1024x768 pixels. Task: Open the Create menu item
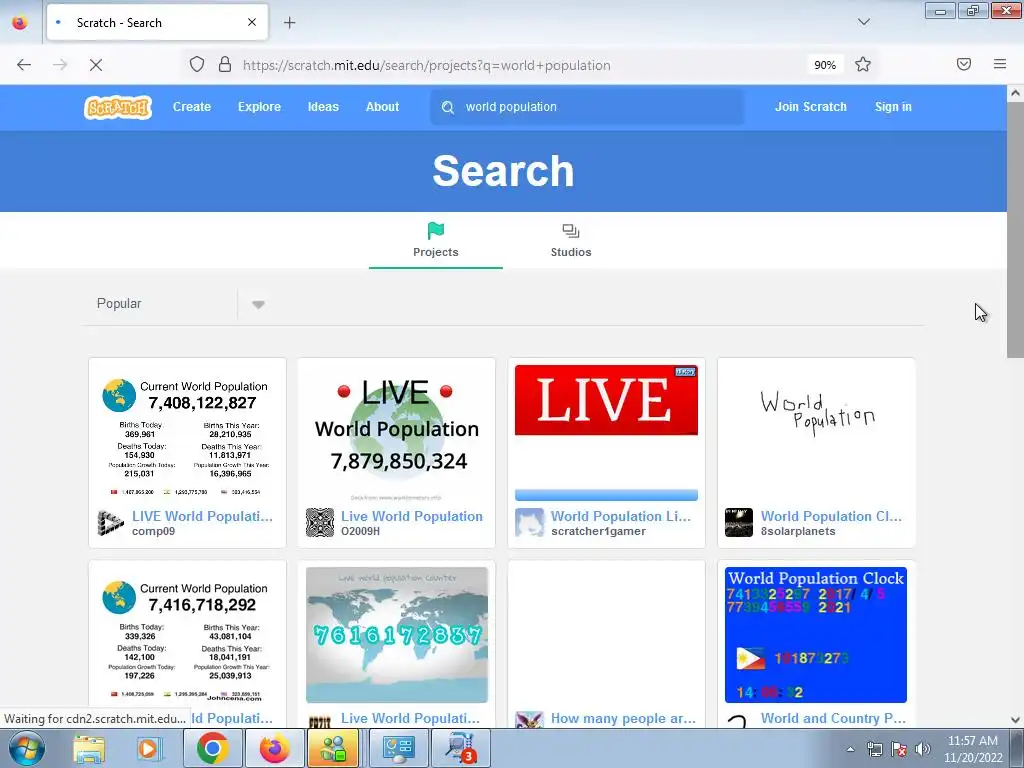pyautogui.click(x=192, y=107)
